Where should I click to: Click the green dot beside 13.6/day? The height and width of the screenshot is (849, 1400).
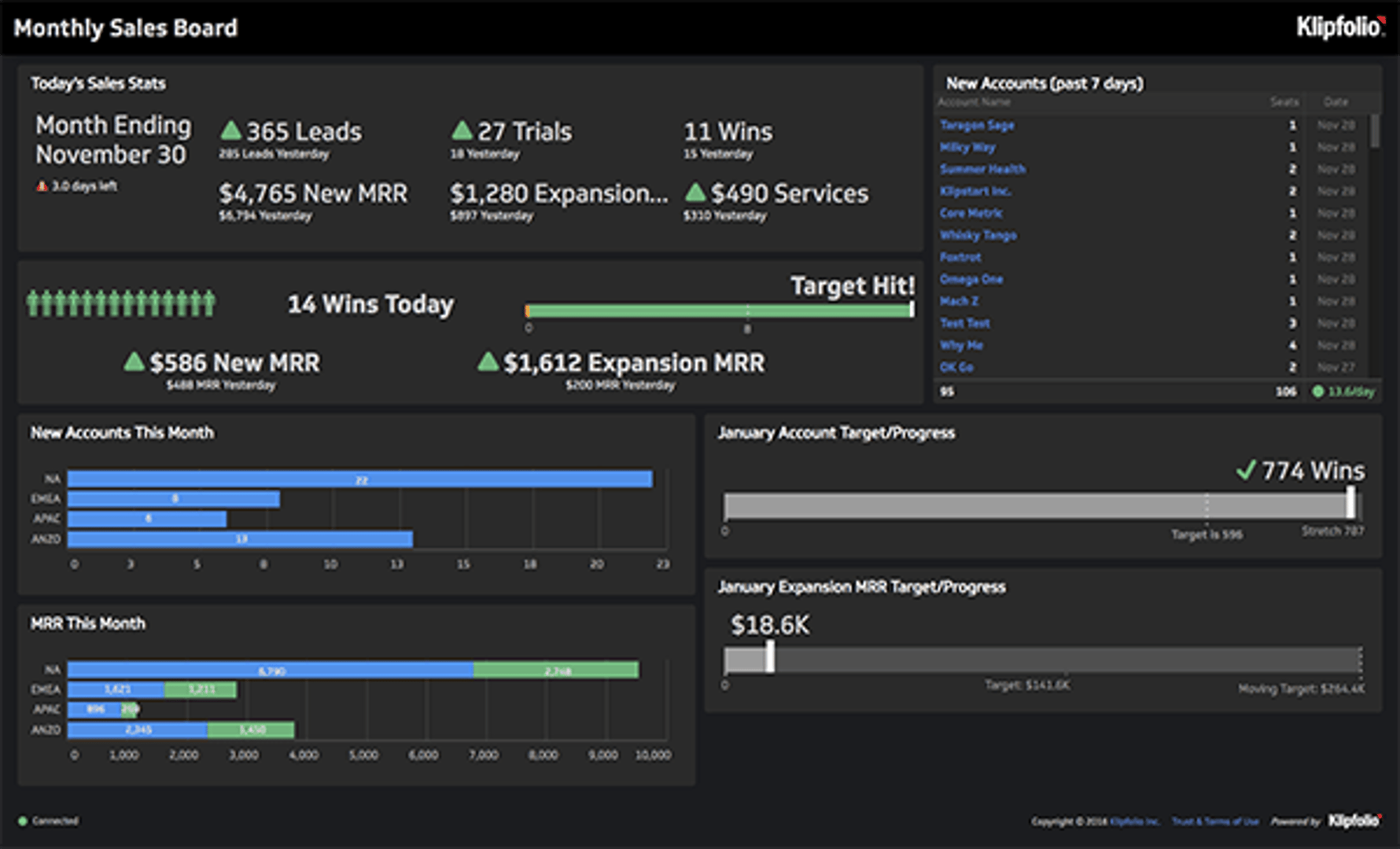1320,391
